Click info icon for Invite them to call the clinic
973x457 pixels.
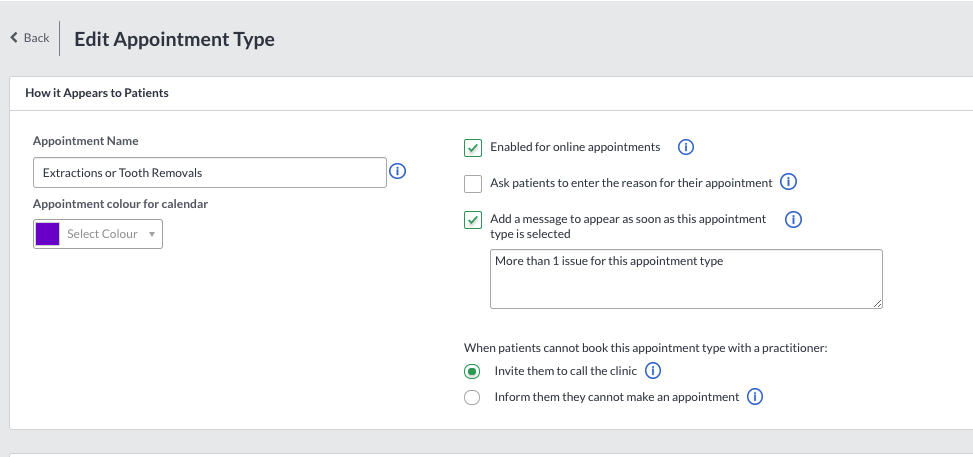[x=653, y=371]
